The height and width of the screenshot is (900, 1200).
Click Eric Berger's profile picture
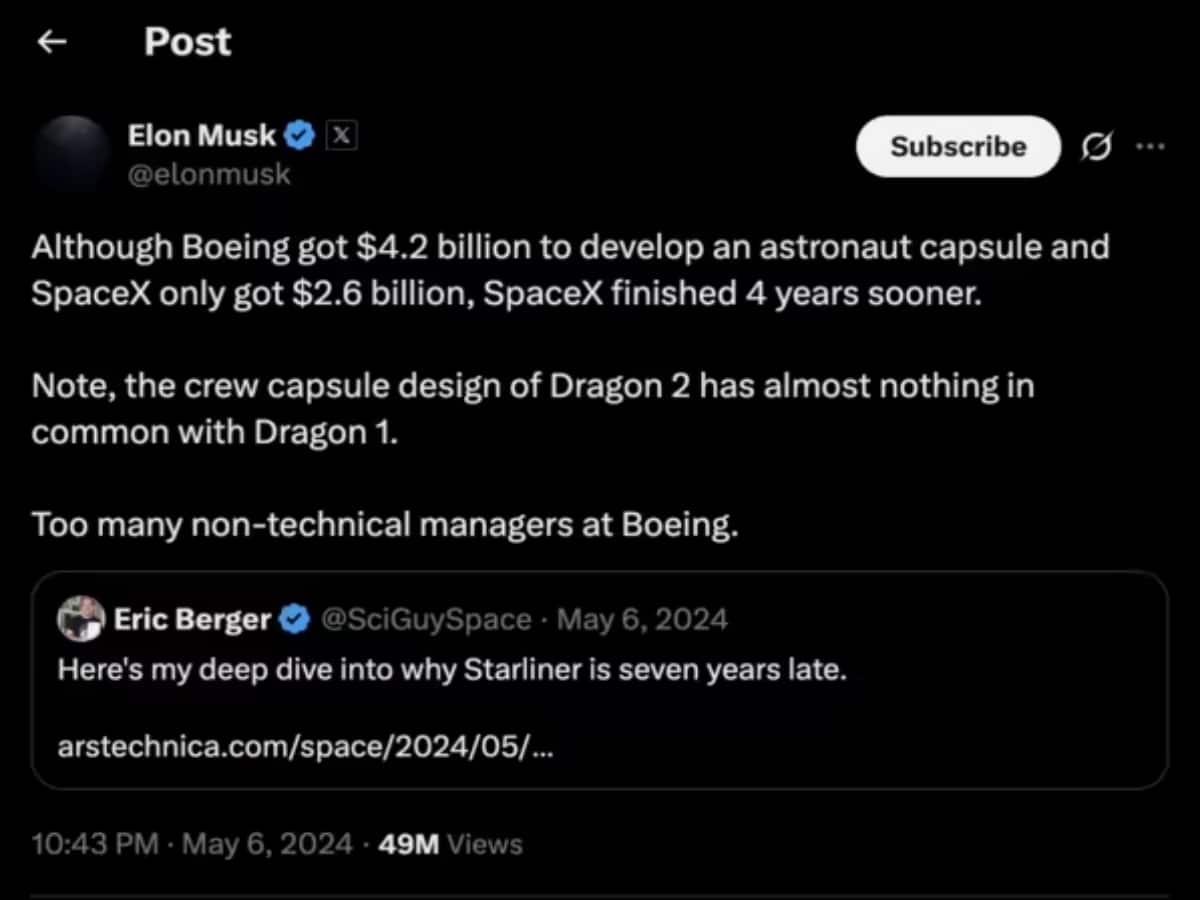[x=82, y=620]
